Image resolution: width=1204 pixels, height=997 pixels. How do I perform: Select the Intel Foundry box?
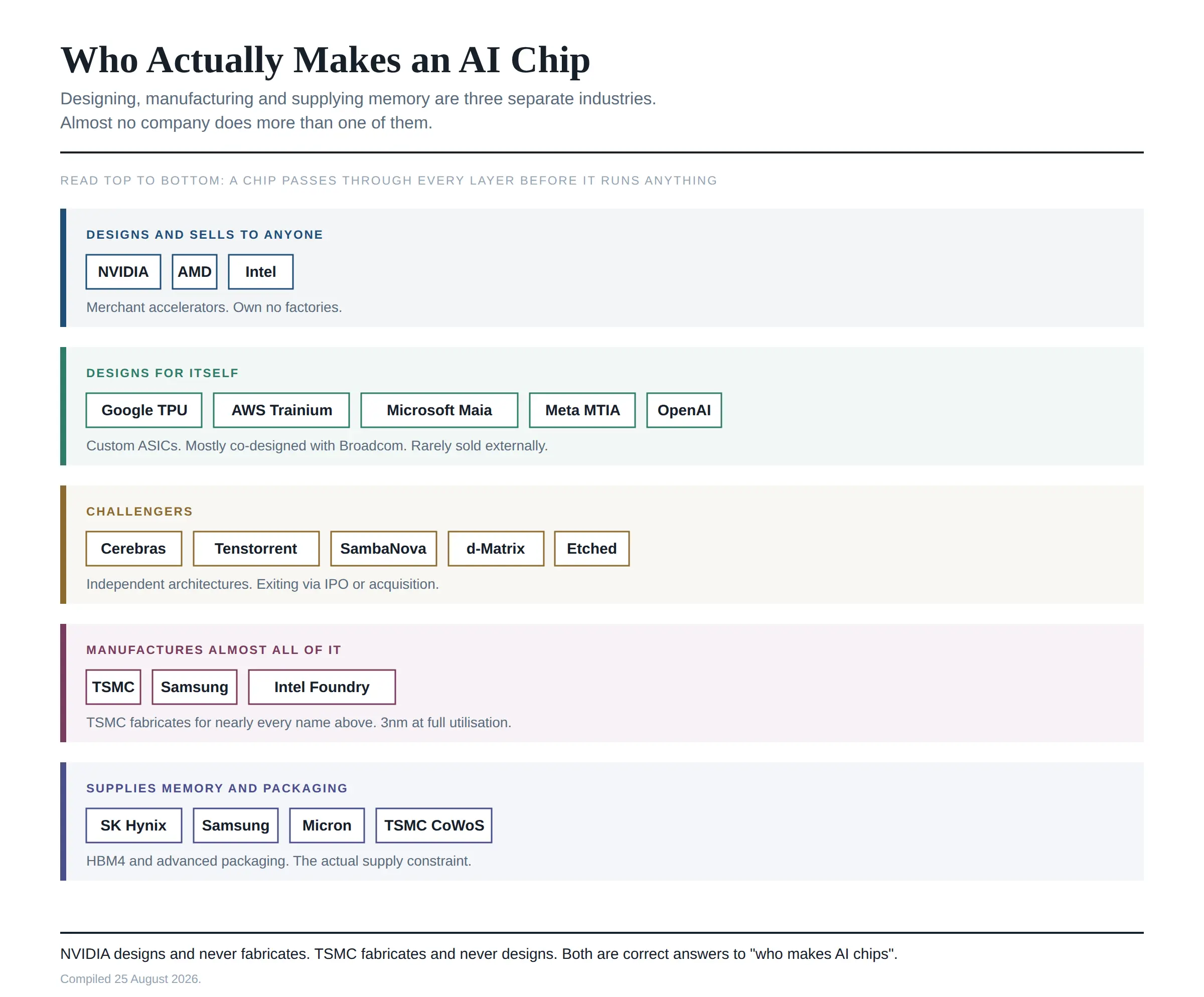tap(322, 687)
